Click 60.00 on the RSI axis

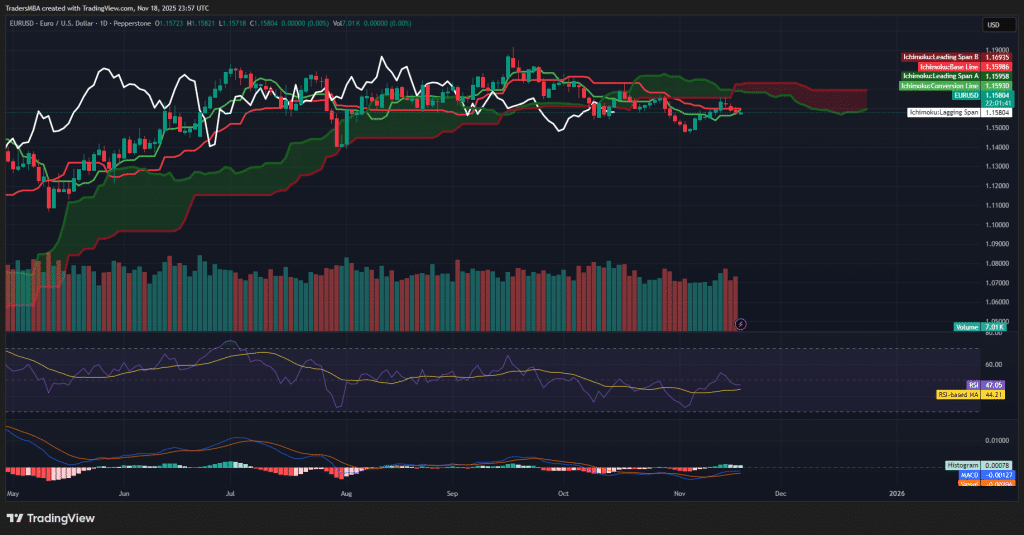click(993, 365)
